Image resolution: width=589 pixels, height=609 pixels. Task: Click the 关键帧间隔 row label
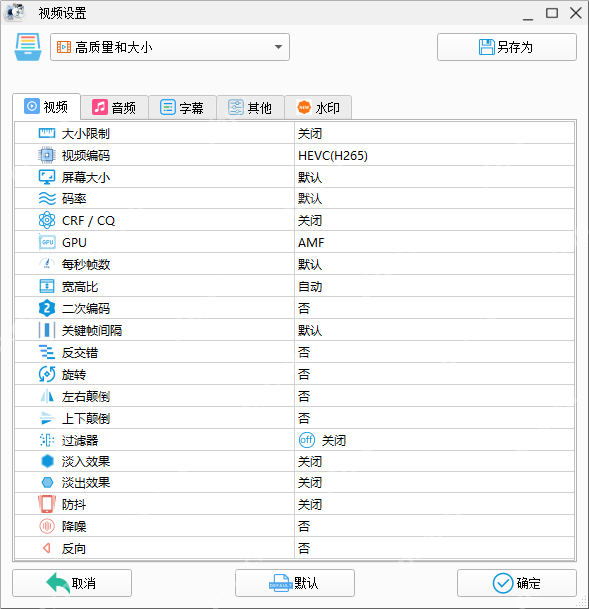pyautogui.click(x=92, y=331)
